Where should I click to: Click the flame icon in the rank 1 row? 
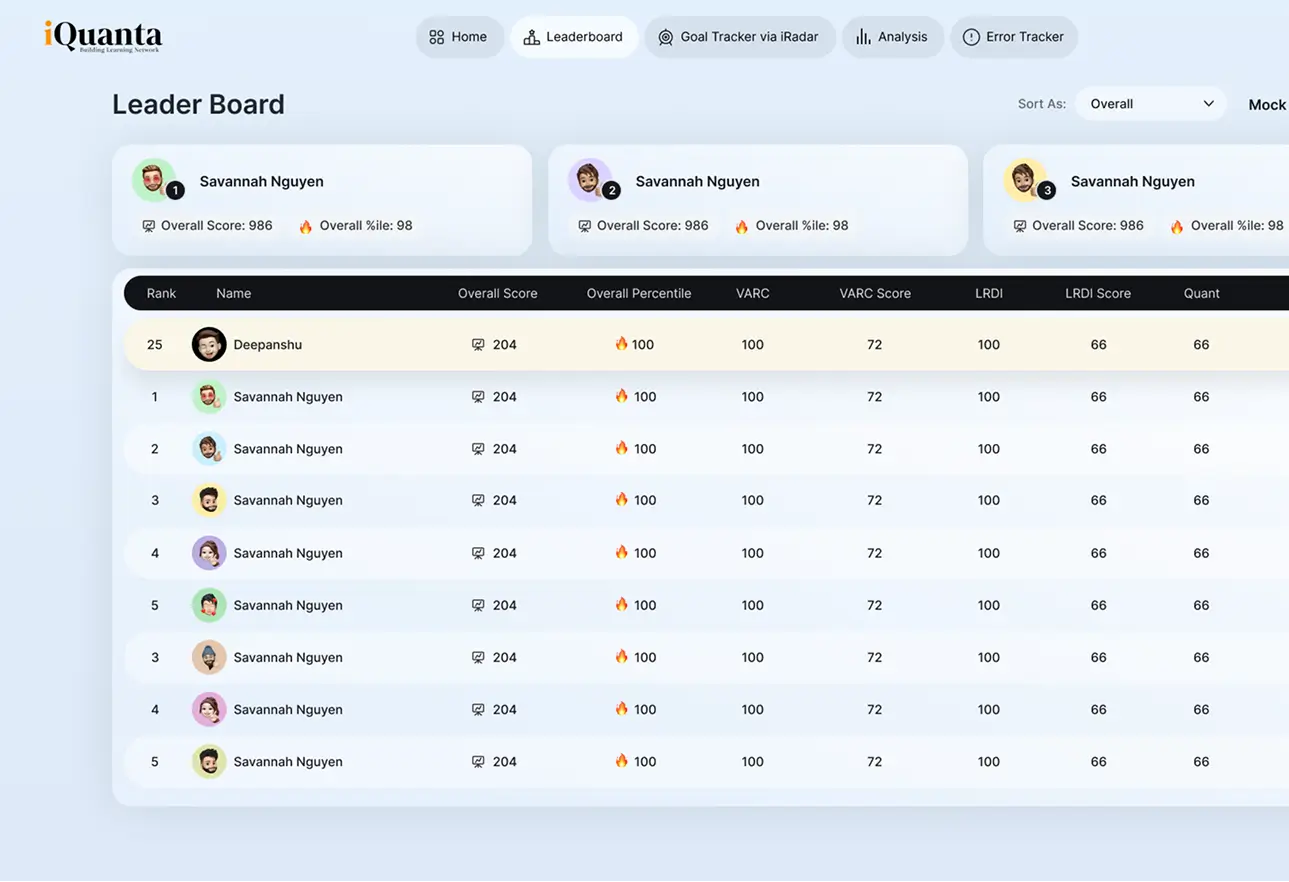pyautogui.click(x=621, y=396)
